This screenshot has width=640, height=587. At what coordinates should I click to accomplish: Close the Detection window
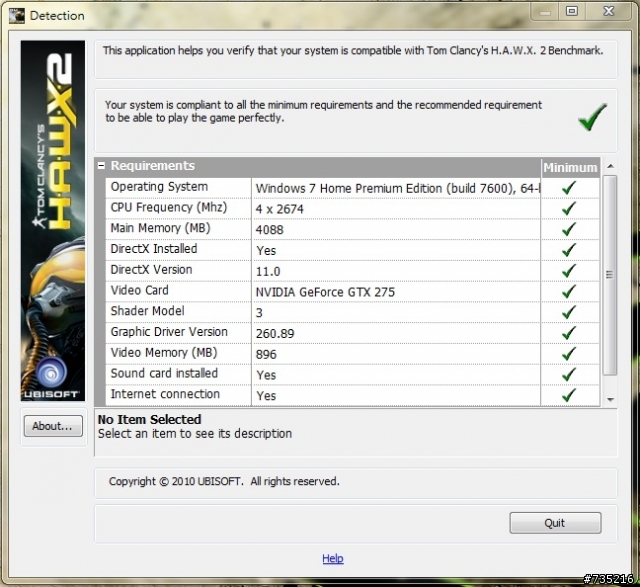tap(609, 11)
